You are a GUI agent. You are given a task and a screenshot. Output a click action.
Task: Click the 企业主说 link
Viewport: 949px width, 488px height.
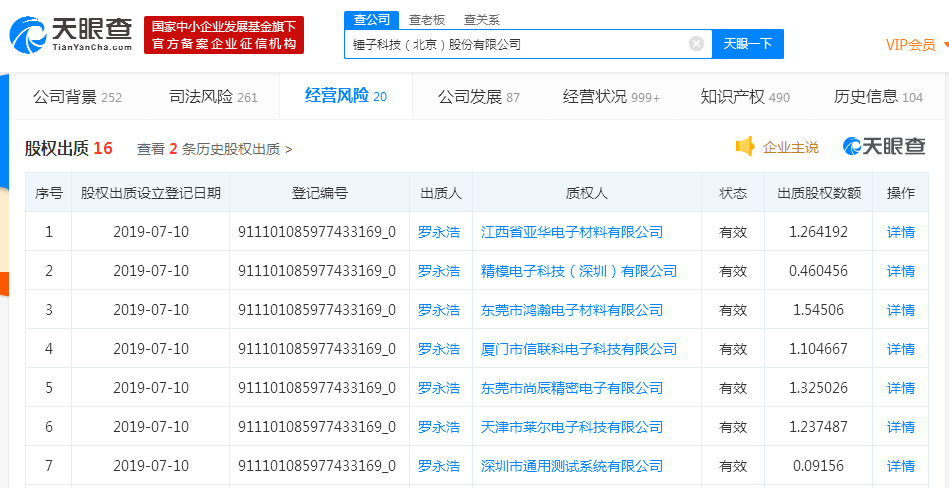tap(790, 147)
